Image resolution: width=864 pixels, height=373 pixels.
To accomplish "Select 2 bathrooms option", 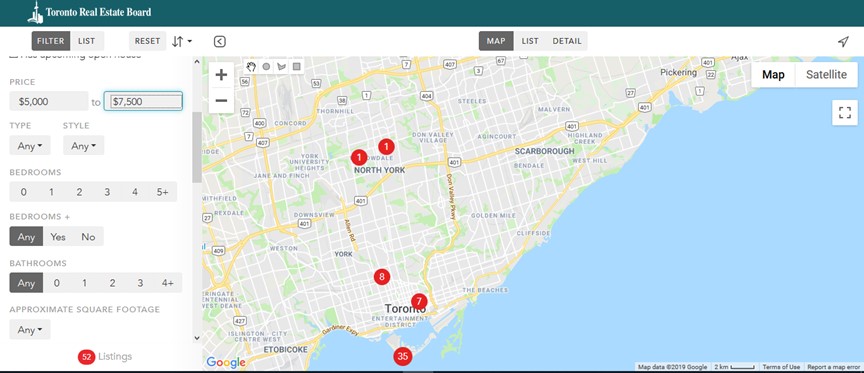I will (x=112, y=283).
